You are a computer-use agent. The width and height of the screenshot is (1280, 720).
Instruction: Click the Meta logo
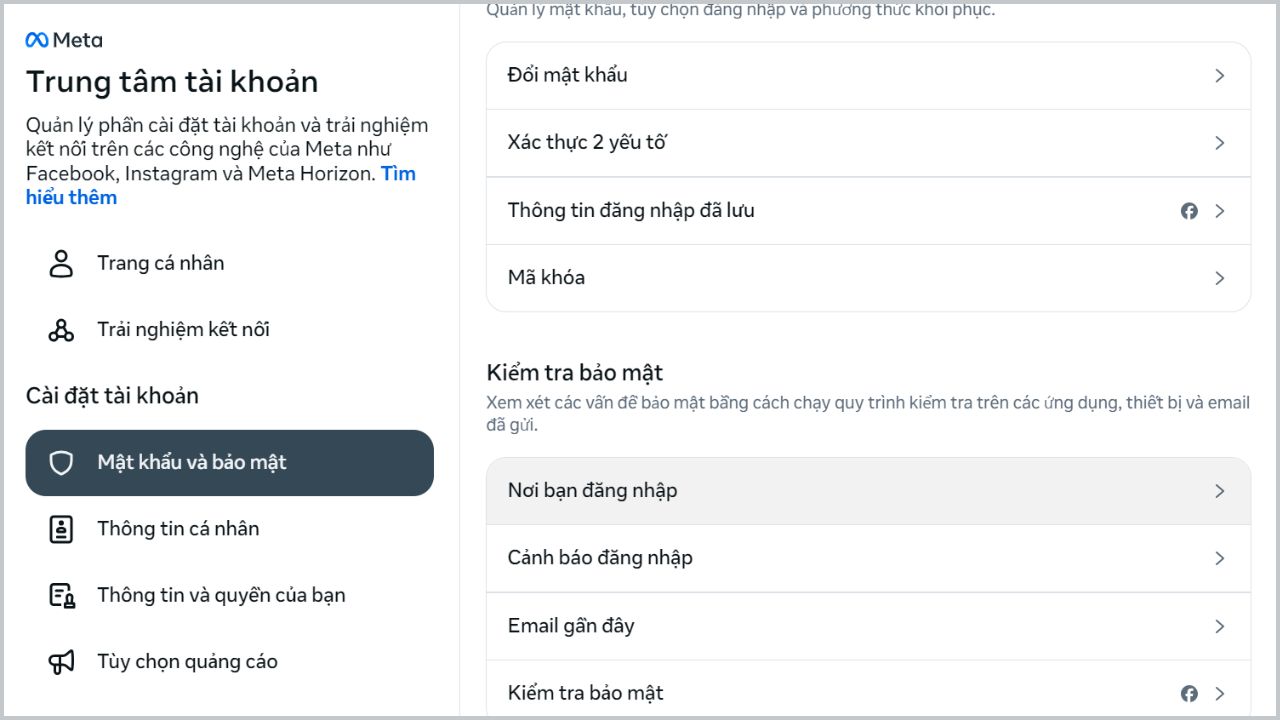(64, 40)
